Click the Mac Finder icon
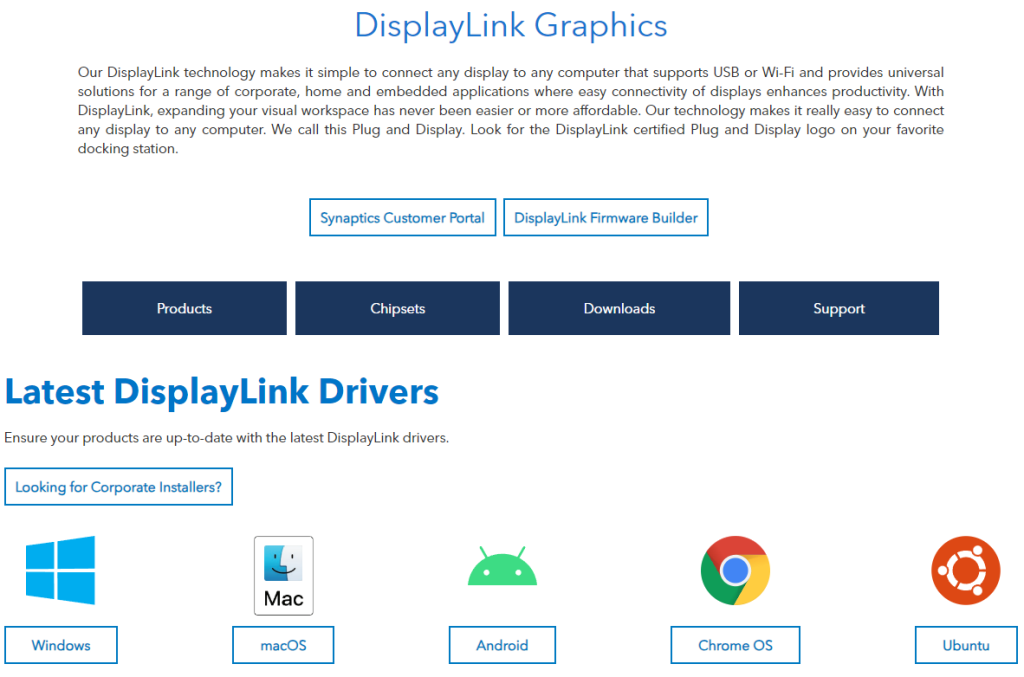Image resolution: width=1024 pixels, height=677 pixels. tap(283, 575)
